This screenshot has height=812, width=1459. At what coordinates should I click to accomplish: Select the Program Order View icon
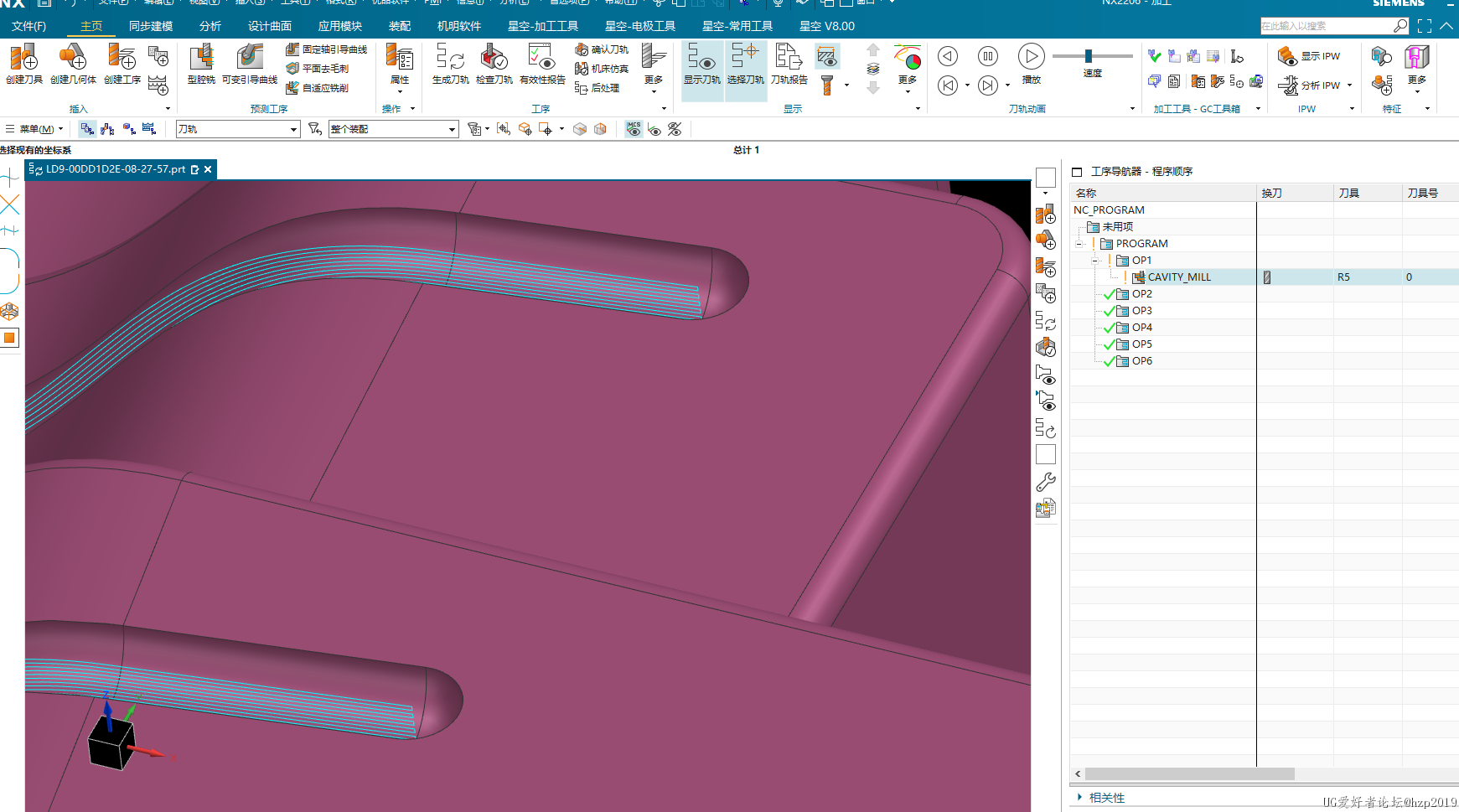87,129
